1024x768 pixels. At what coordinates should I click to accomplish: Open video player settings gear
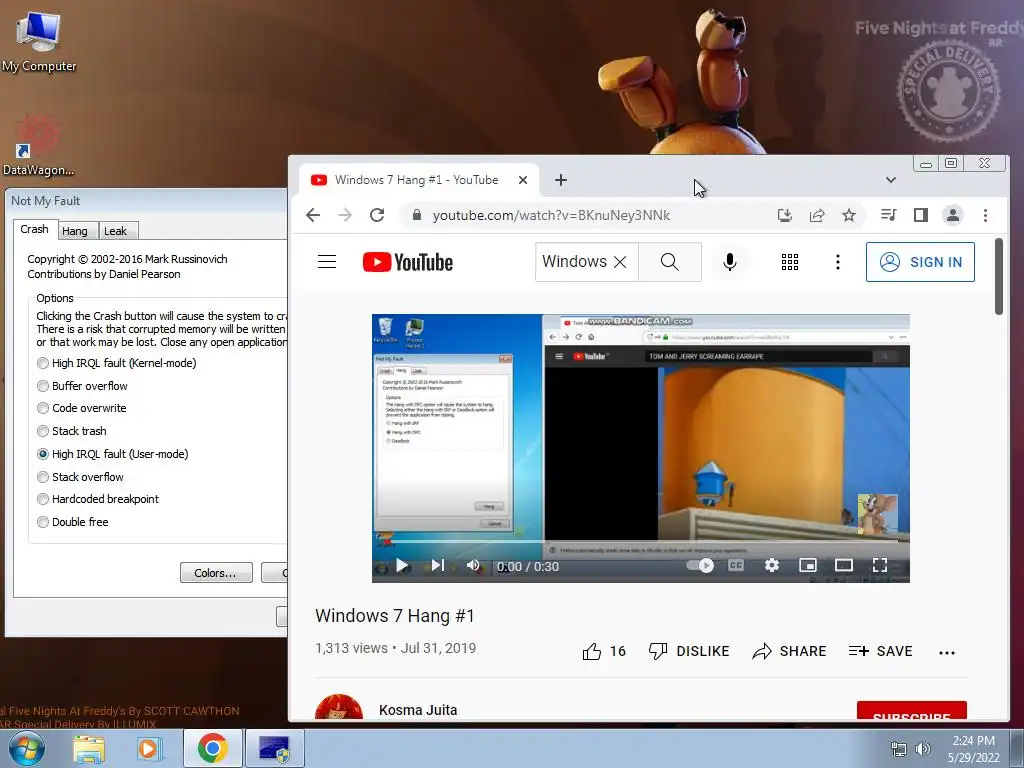[x=772, y=566]
